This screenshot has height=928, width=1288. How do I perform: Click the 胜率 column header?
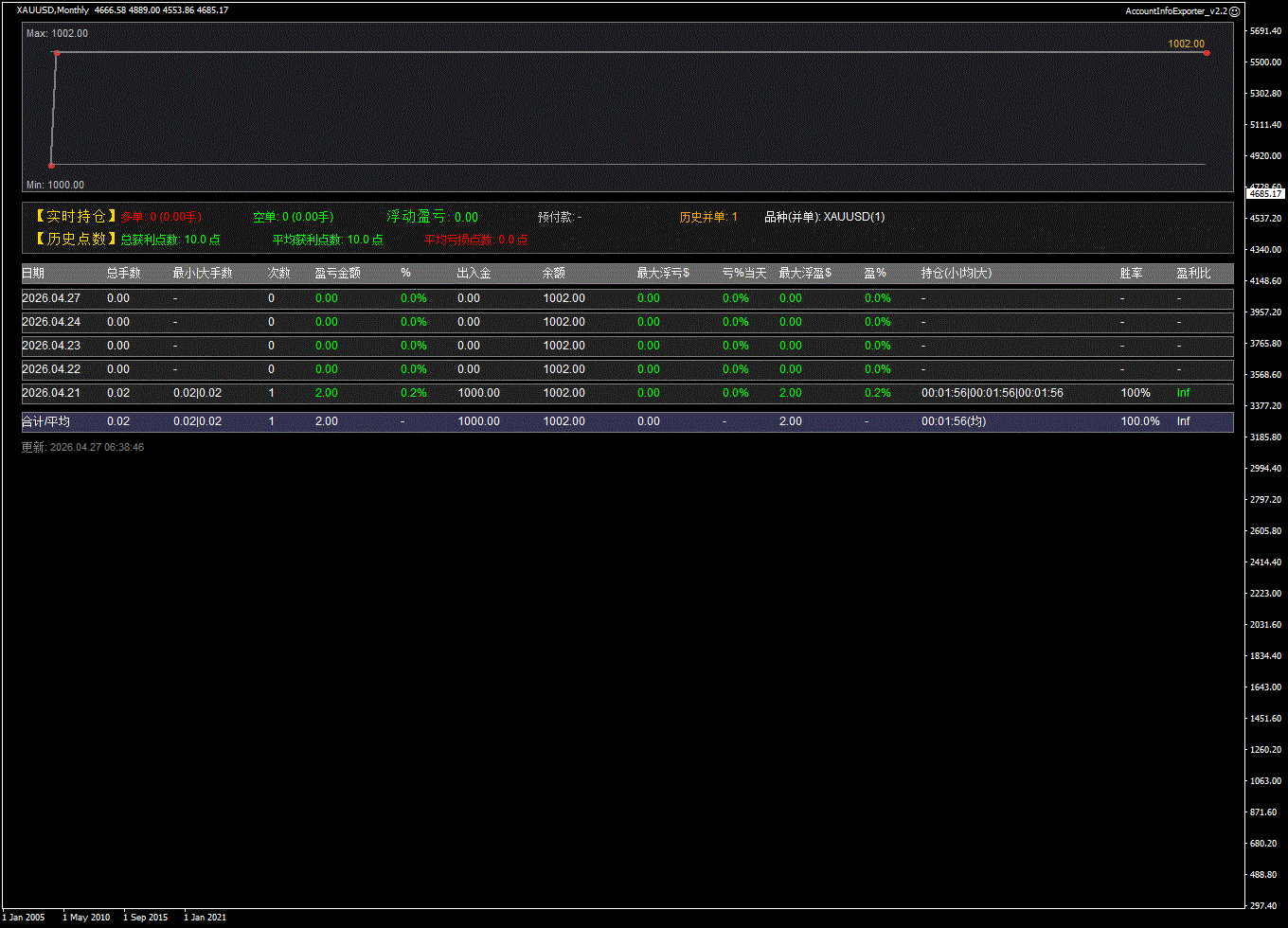pos(1131,273)
